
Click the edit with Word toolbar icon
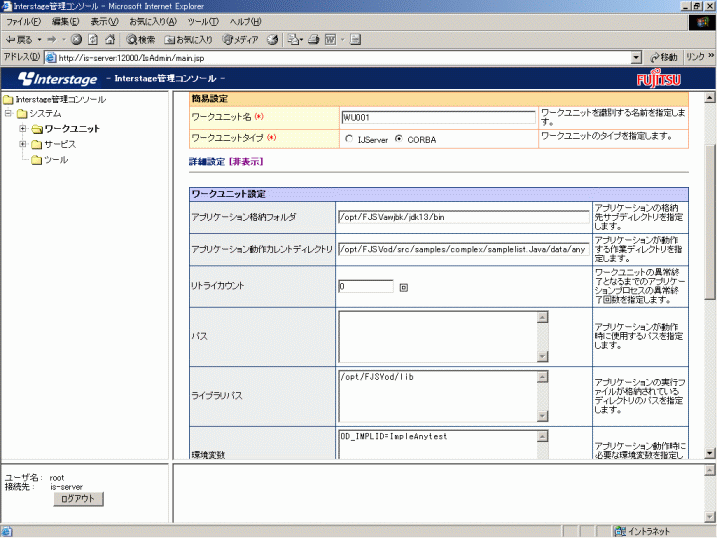click(330, 40)
